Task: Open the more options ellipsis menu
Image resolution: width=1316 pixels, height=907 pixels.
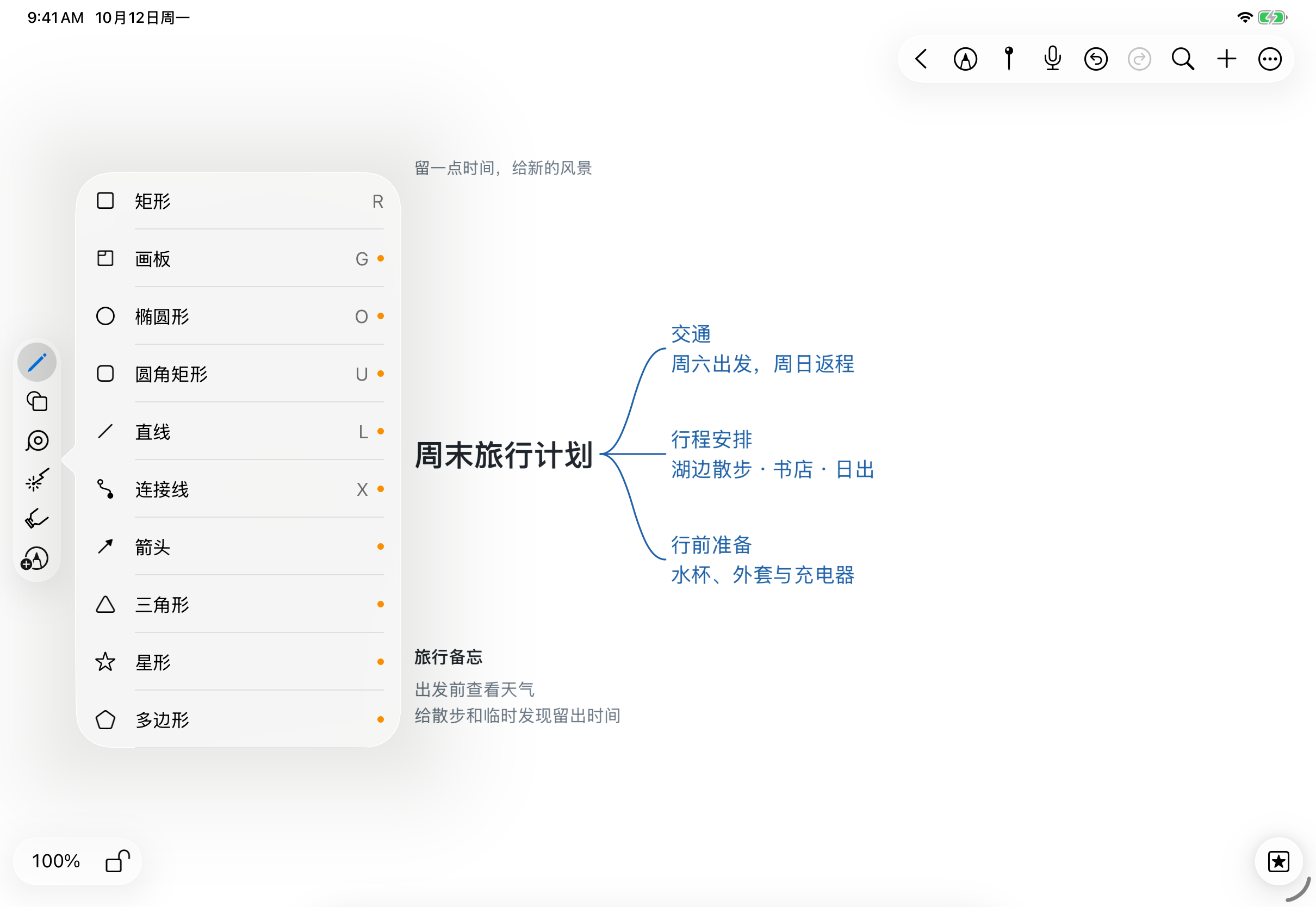Action: click(x=1269, y=59)
